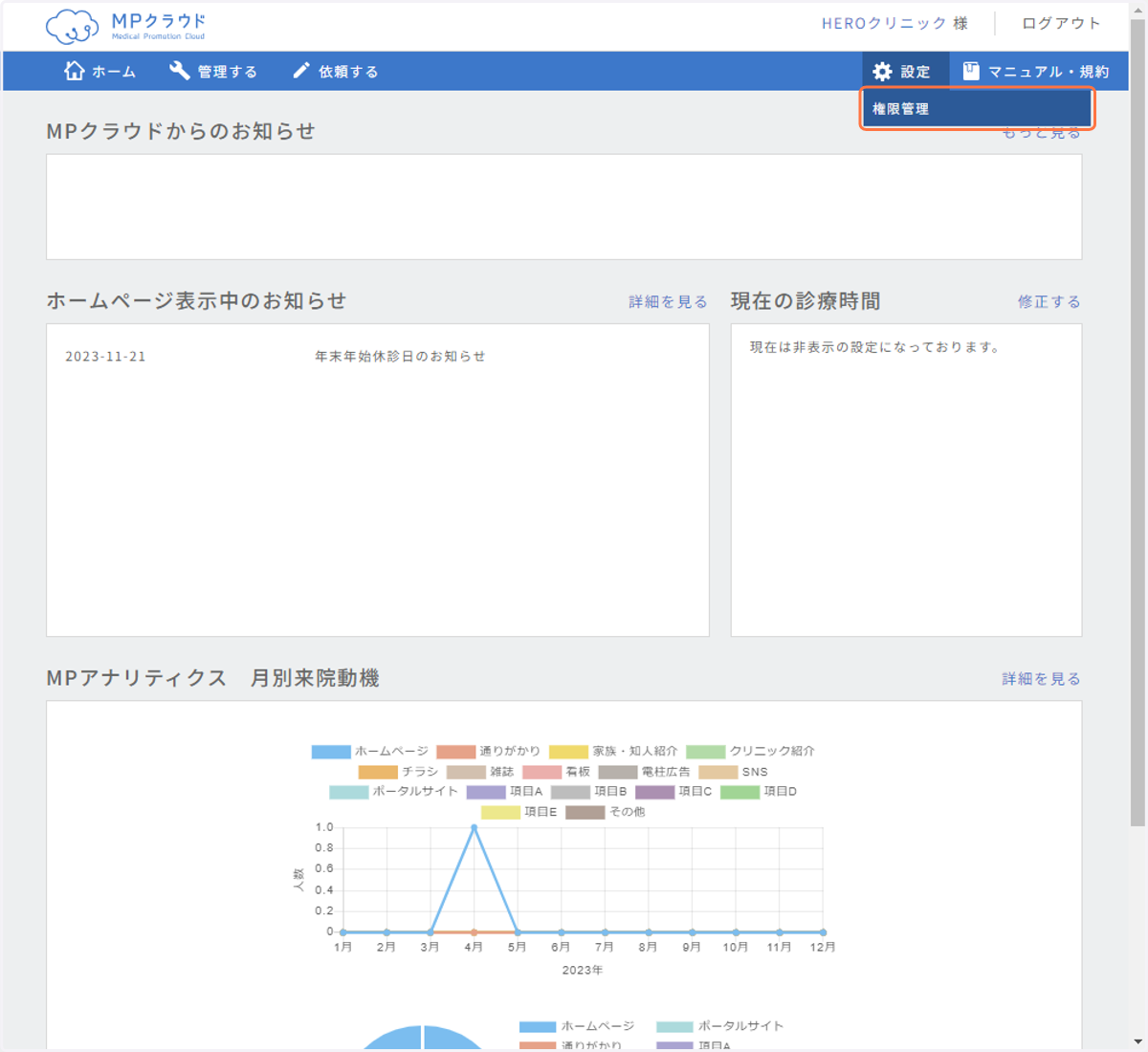Click 詳細を見る for homepage notices

coord(668,301)
